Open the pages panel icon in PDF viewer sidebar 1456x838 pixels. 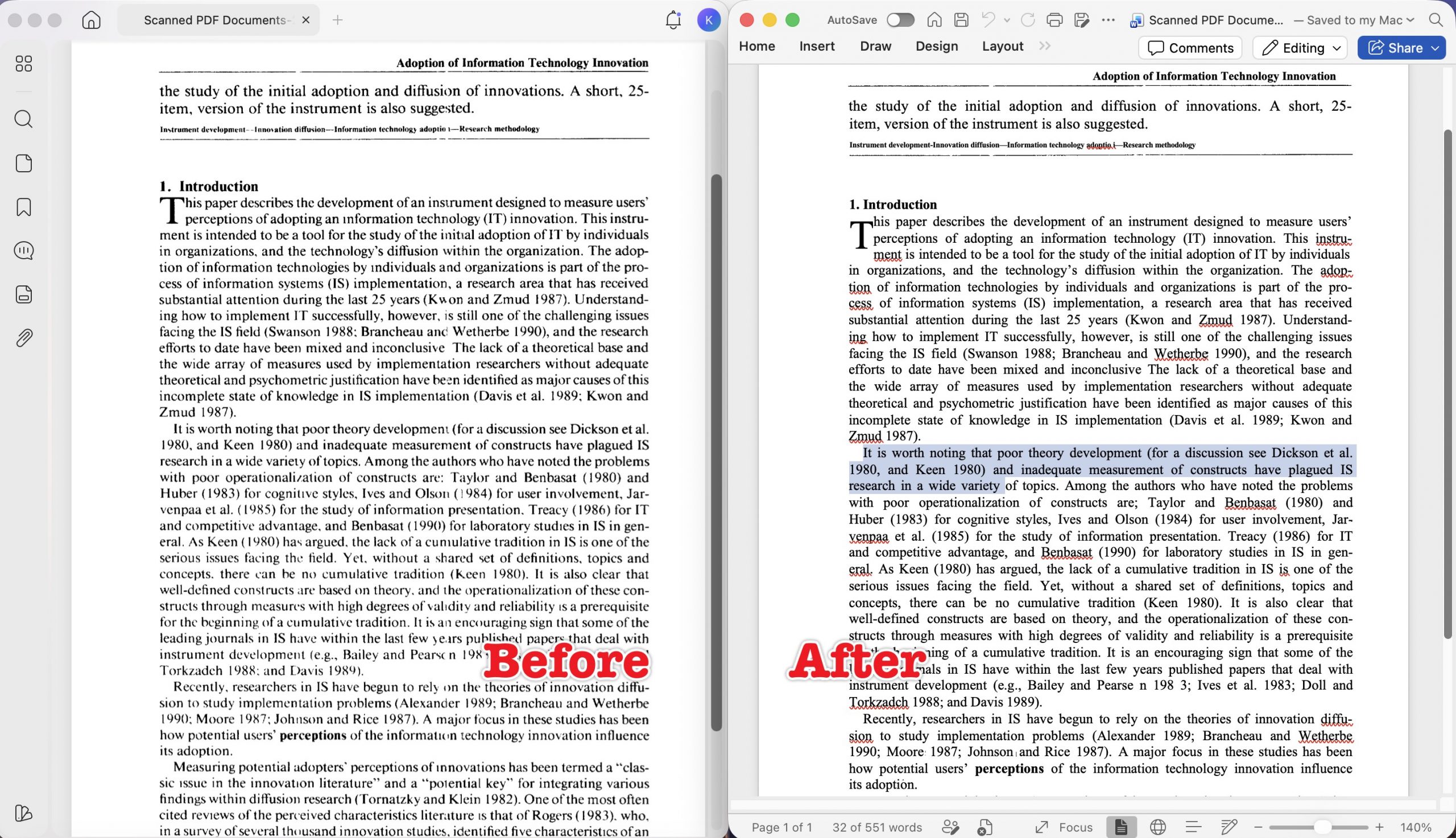[24, 164]
